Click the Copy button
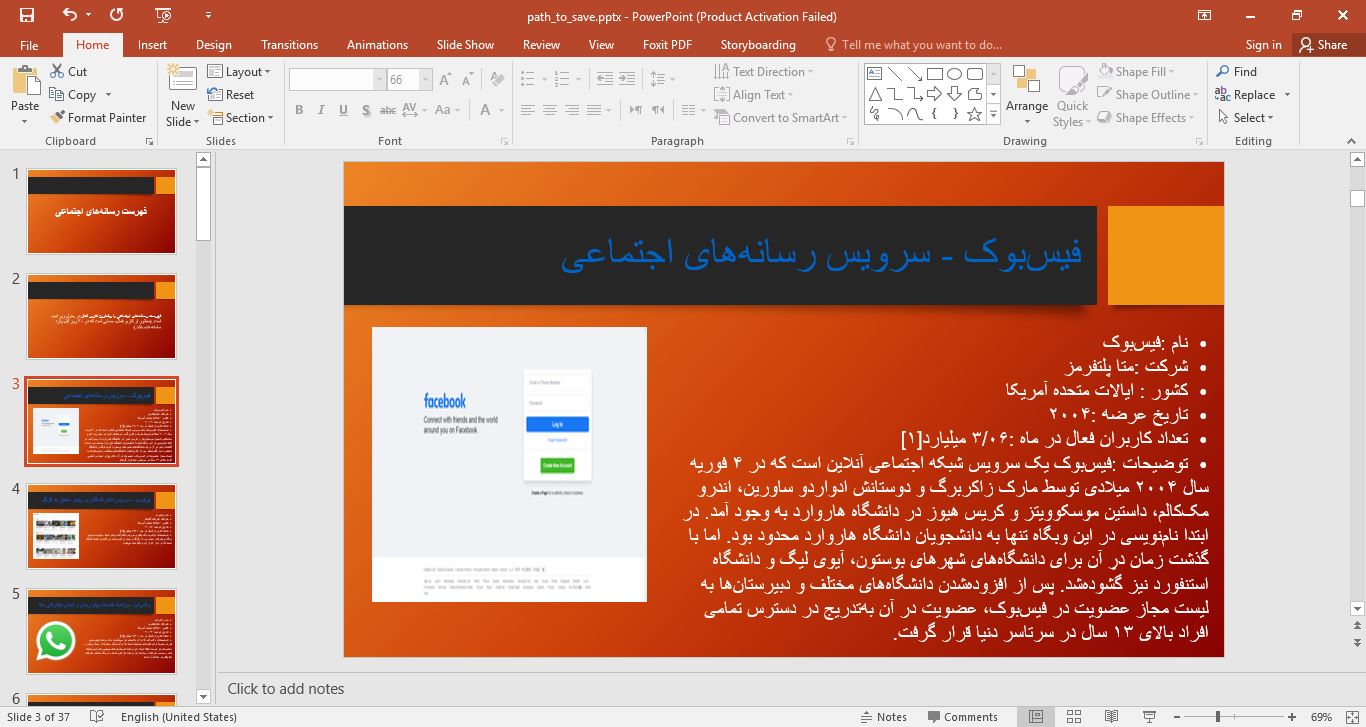Image resolution: width=1366 pixels, height=727 pixels. pyautogui.click(x=73, y=95)
